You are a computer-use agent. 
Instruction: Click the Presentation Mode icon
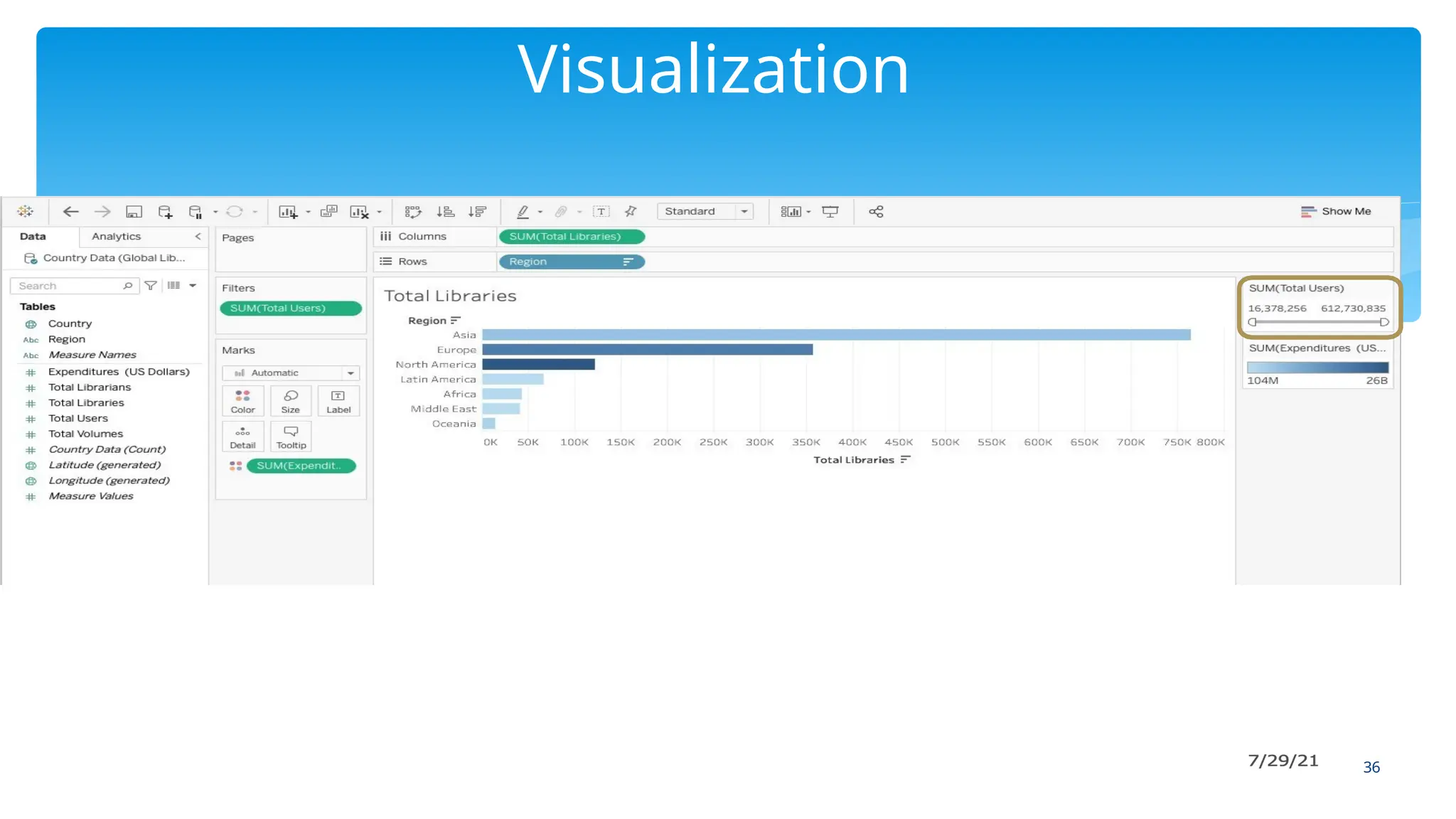click(x=830, y=212)
